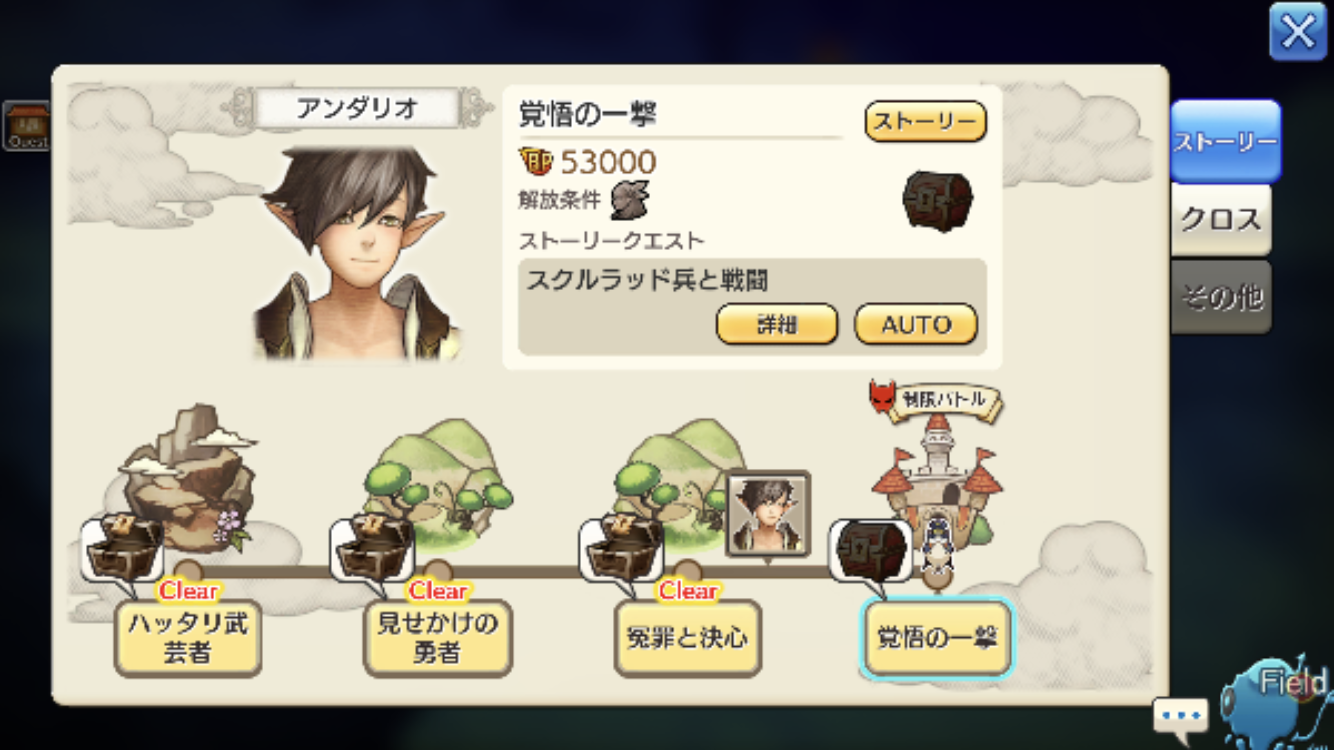Close the story panel with X button
This screenshot has height=750, width=1334.
coord(1298,33)
